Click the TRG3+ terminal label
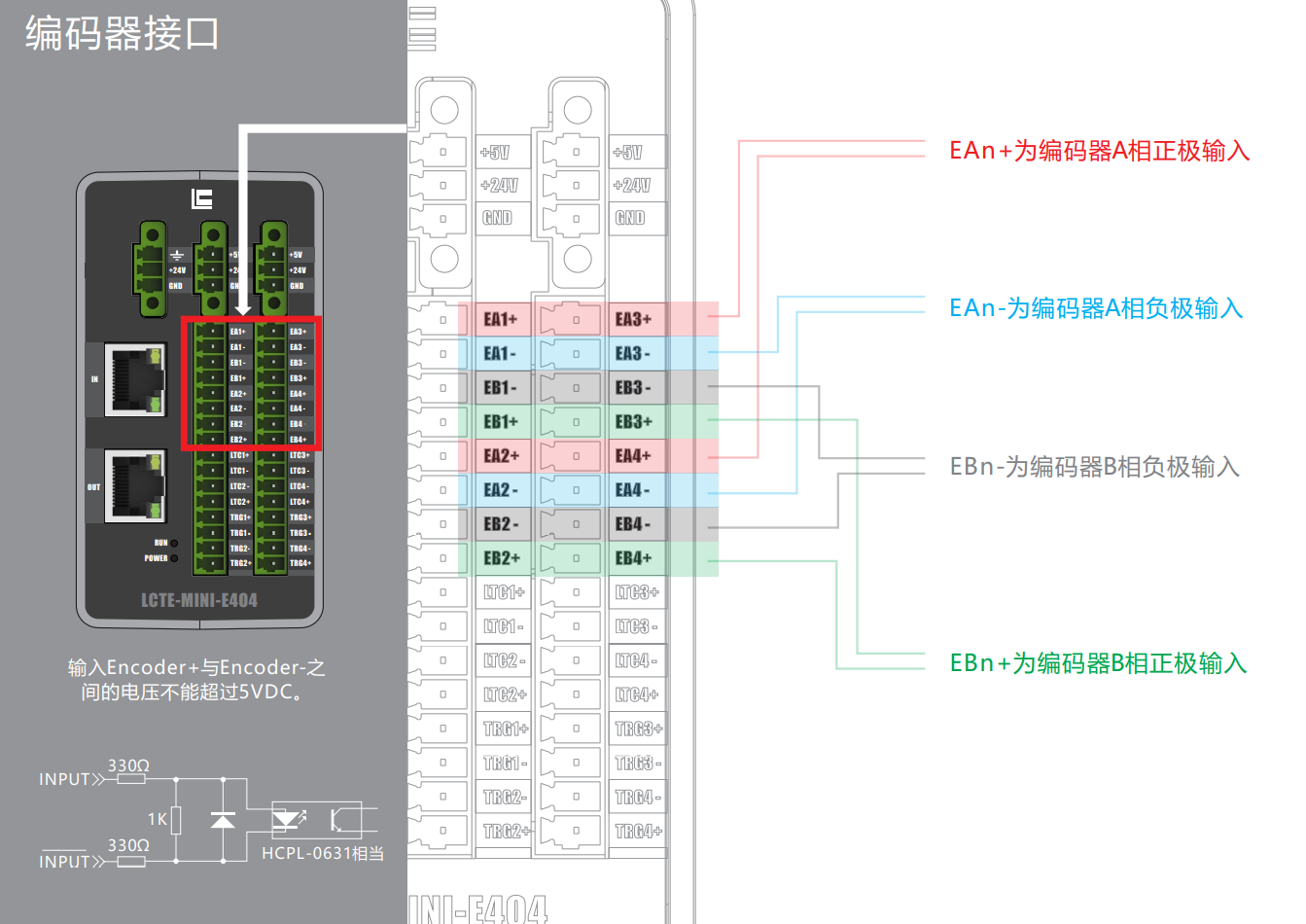Image resolution: width=1306 pixels, height=924 pixels. point(639,729)
